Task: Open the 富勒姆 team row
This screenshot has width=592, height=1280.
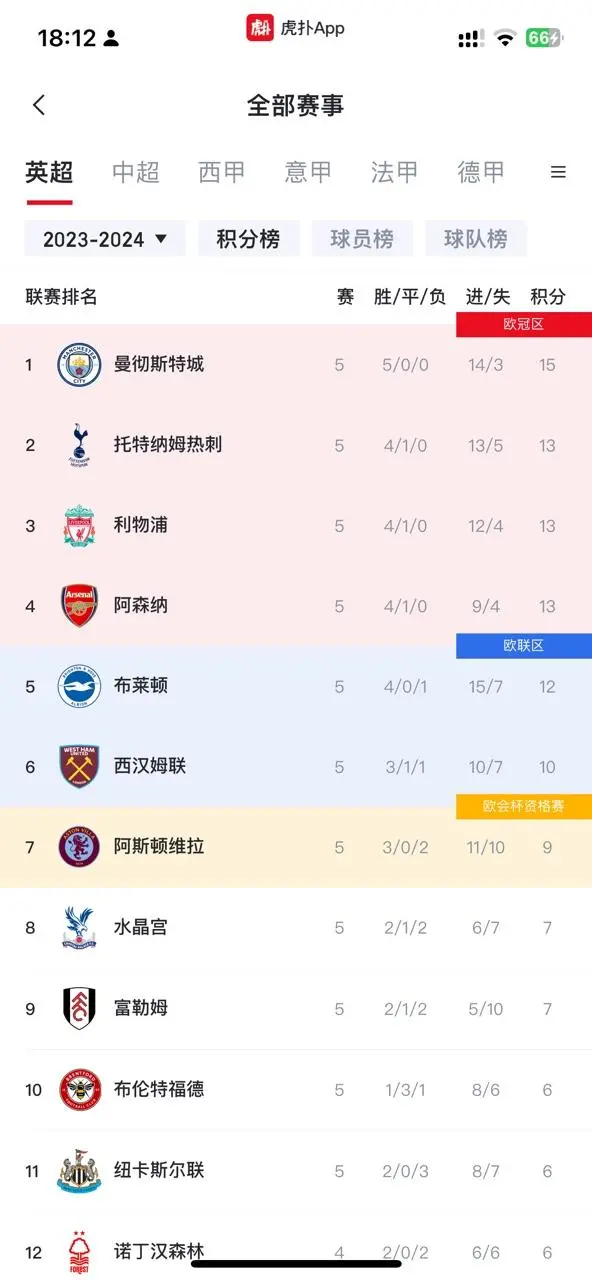Action: 296,1009
